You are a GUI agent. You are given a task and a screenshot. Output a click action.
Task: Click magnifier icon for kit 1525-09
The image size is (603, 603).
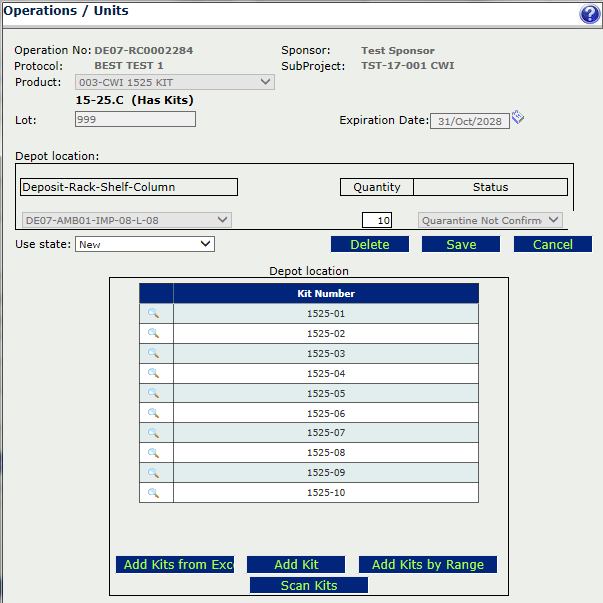[x=153, y=473]
